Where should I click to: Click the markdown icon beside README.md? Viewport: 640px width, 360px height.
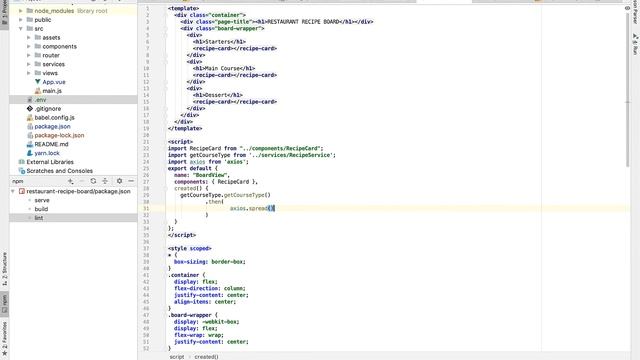click(x=29, y=144)
